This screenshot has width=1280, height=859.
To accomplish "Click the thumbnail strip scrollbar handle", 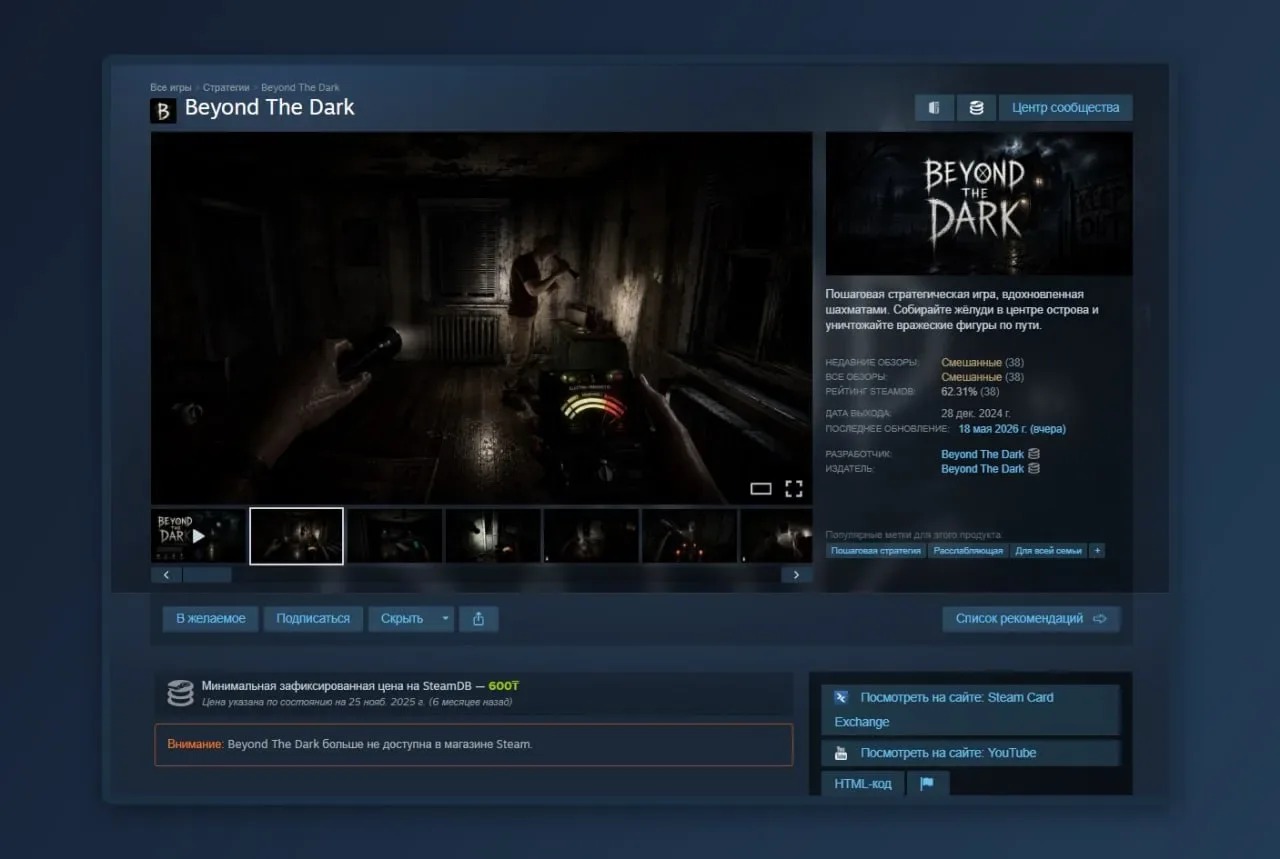I will 207,575.
